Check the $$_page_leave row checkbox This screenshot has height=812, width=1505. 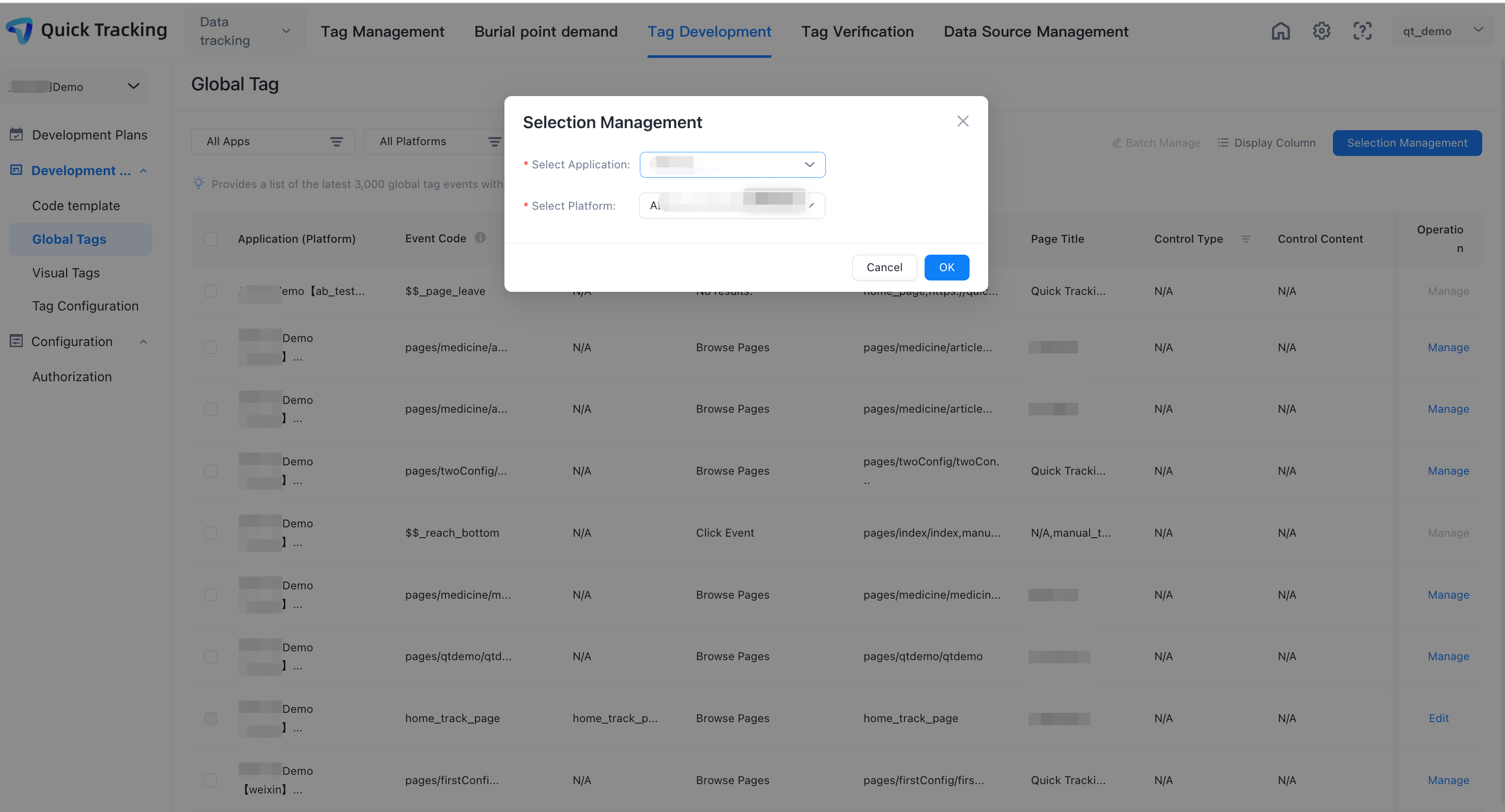210,291
